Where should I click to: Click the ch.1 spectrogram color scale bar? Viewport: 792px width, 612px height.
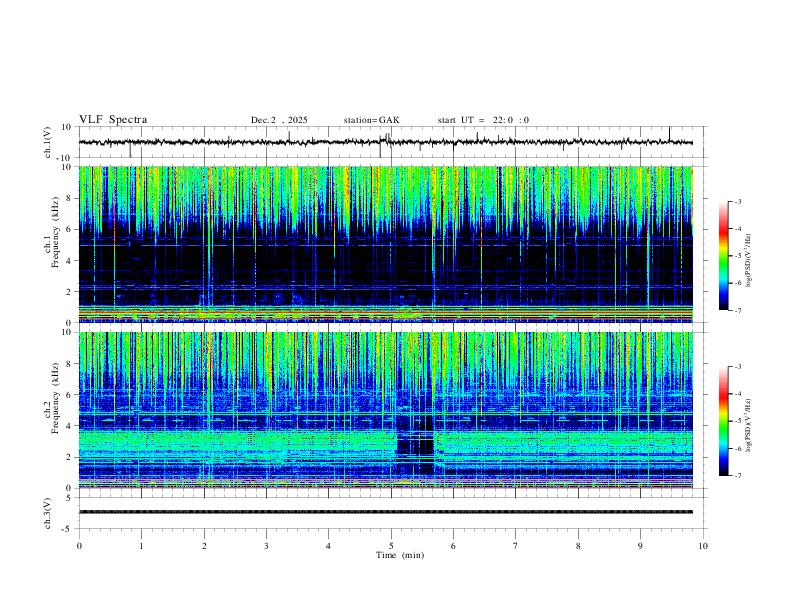(x=723, y=256)
